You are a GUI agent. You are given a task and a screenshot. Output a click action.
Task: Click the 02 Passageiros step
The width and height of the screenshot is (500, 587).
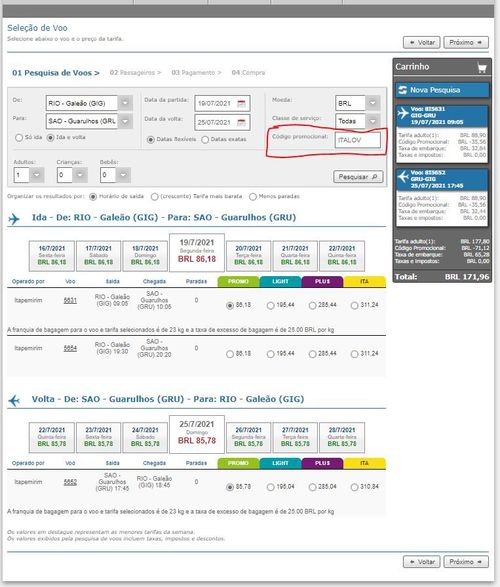(x=135, y=73)
